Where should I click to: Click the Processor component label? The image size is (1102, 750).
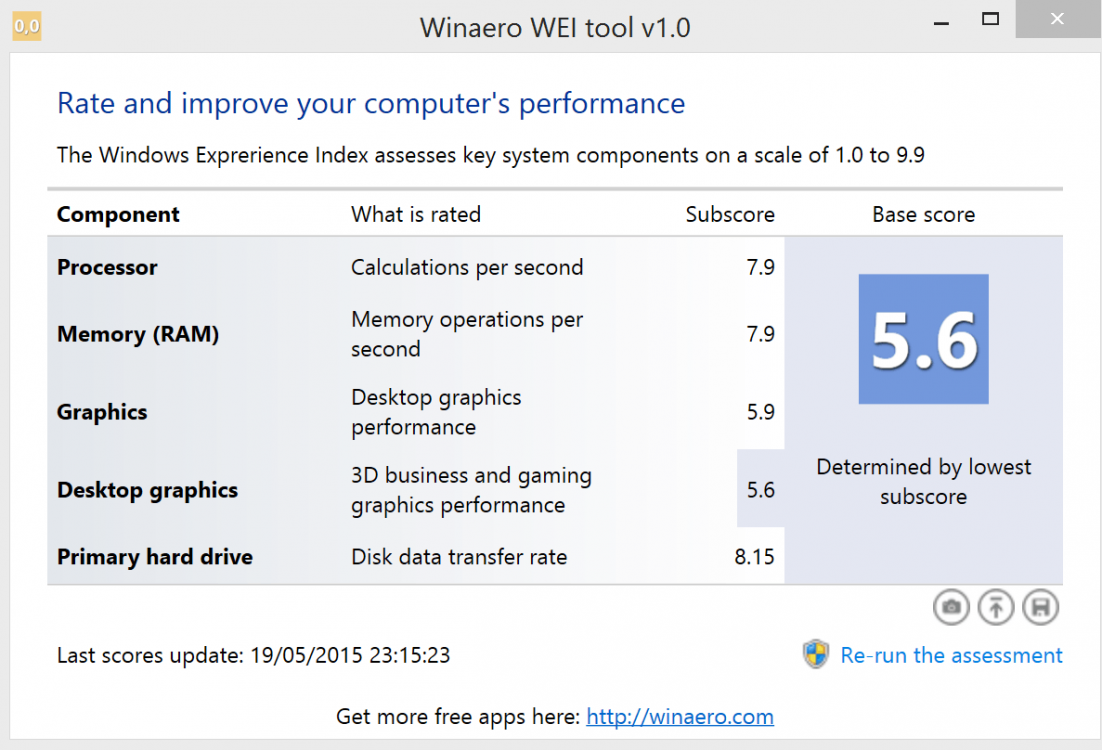[107, 267]
